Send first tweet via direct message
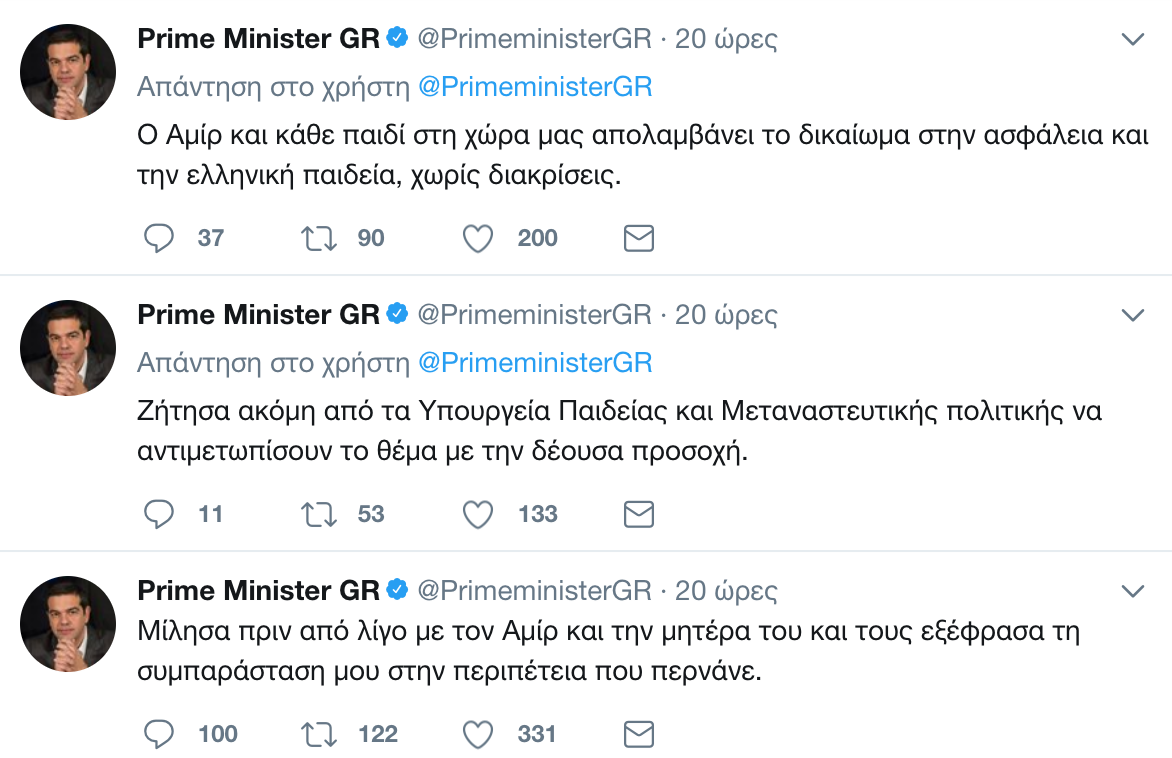1172x758 pixels. [639, 238]
